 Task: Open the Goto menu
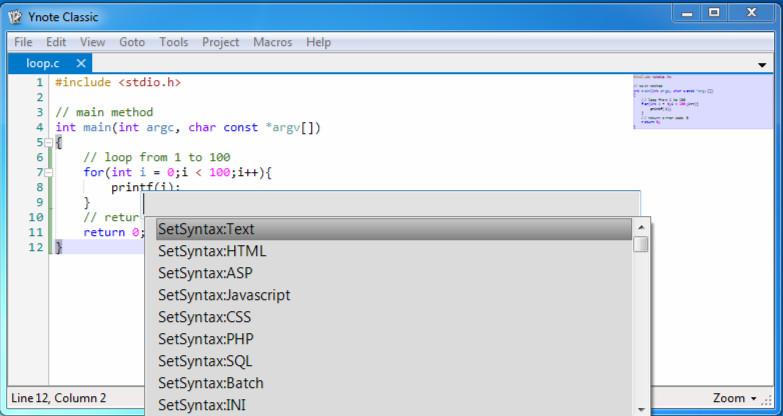tap(132, 42)
